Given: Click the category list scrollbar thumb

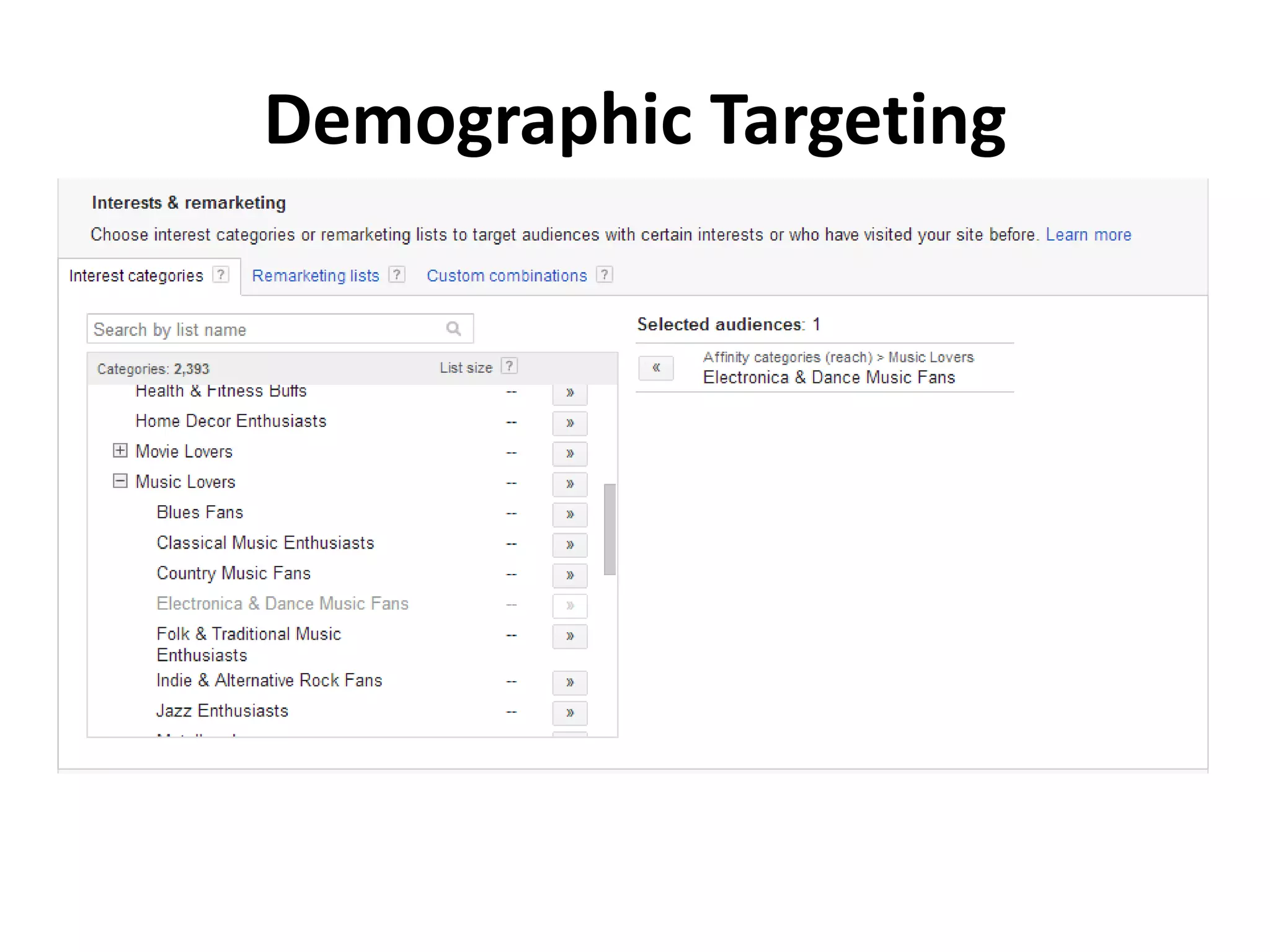Looking at the screenshot, I should pyautogui.click(x=610, y=529).
